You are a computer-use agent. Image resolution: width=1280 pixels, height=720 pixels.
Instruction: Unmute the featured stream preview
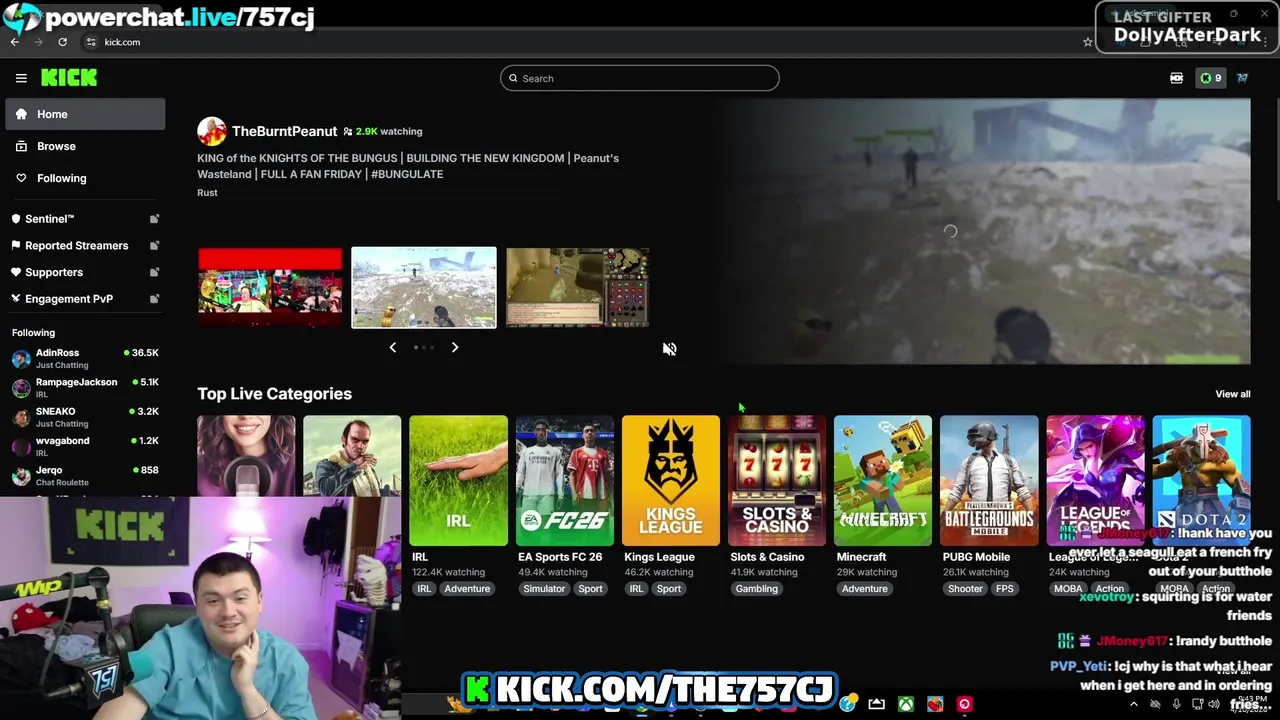pos(669,348)
